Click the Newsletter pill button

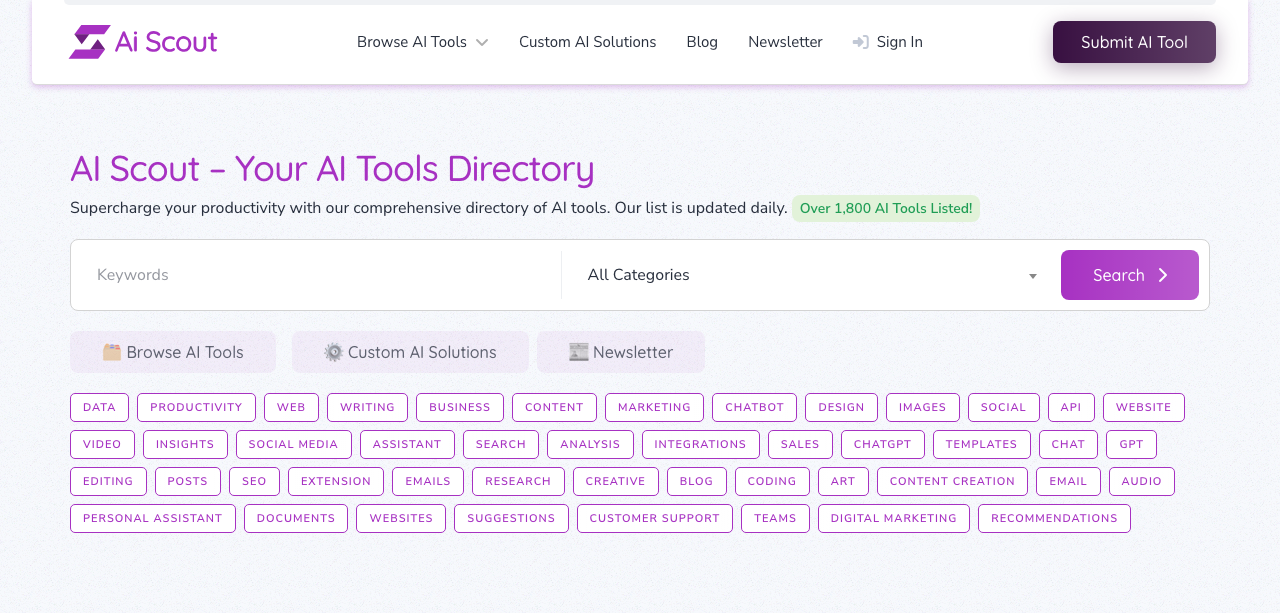tap(621, 352)
